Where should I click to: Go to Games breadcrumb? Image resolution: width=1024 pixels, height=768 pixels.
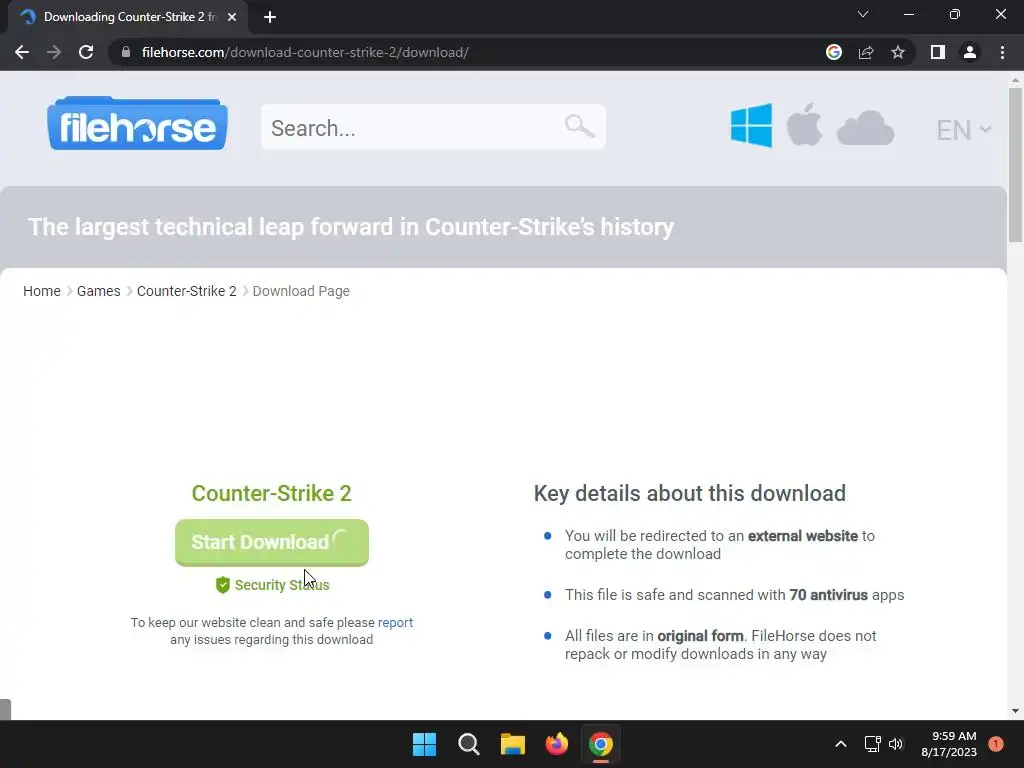(x=99, y=291)
